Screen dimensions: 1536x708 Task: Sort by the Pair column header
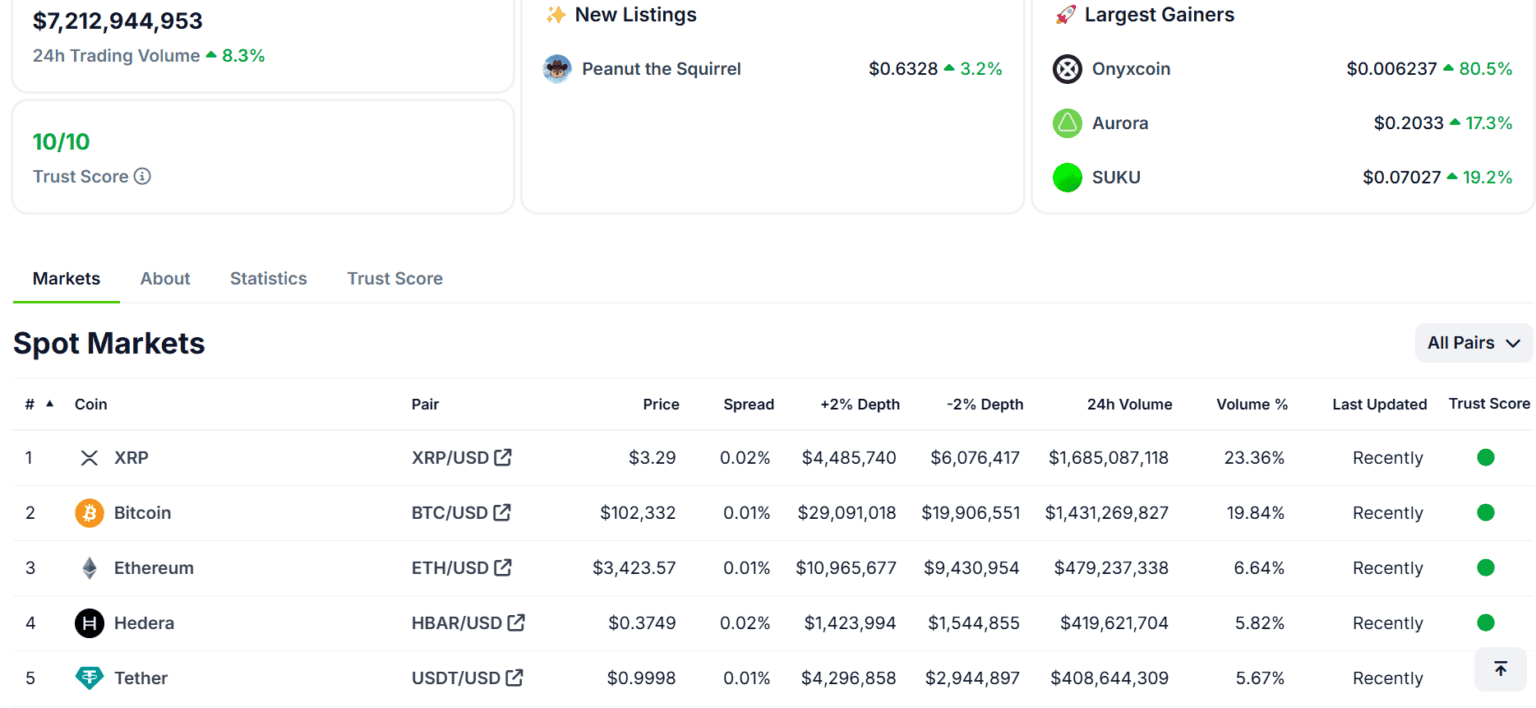point(425,404)
